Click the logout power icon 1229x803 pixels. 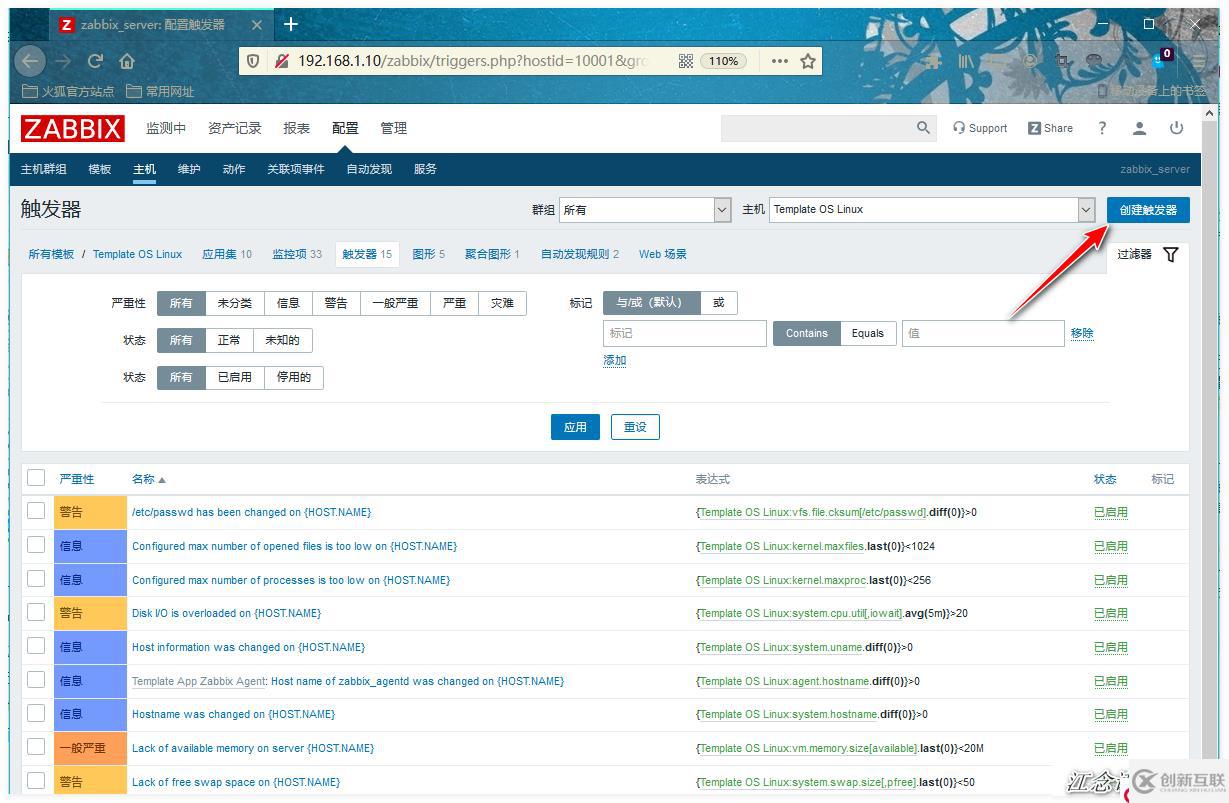click(x=1176, y=128)
